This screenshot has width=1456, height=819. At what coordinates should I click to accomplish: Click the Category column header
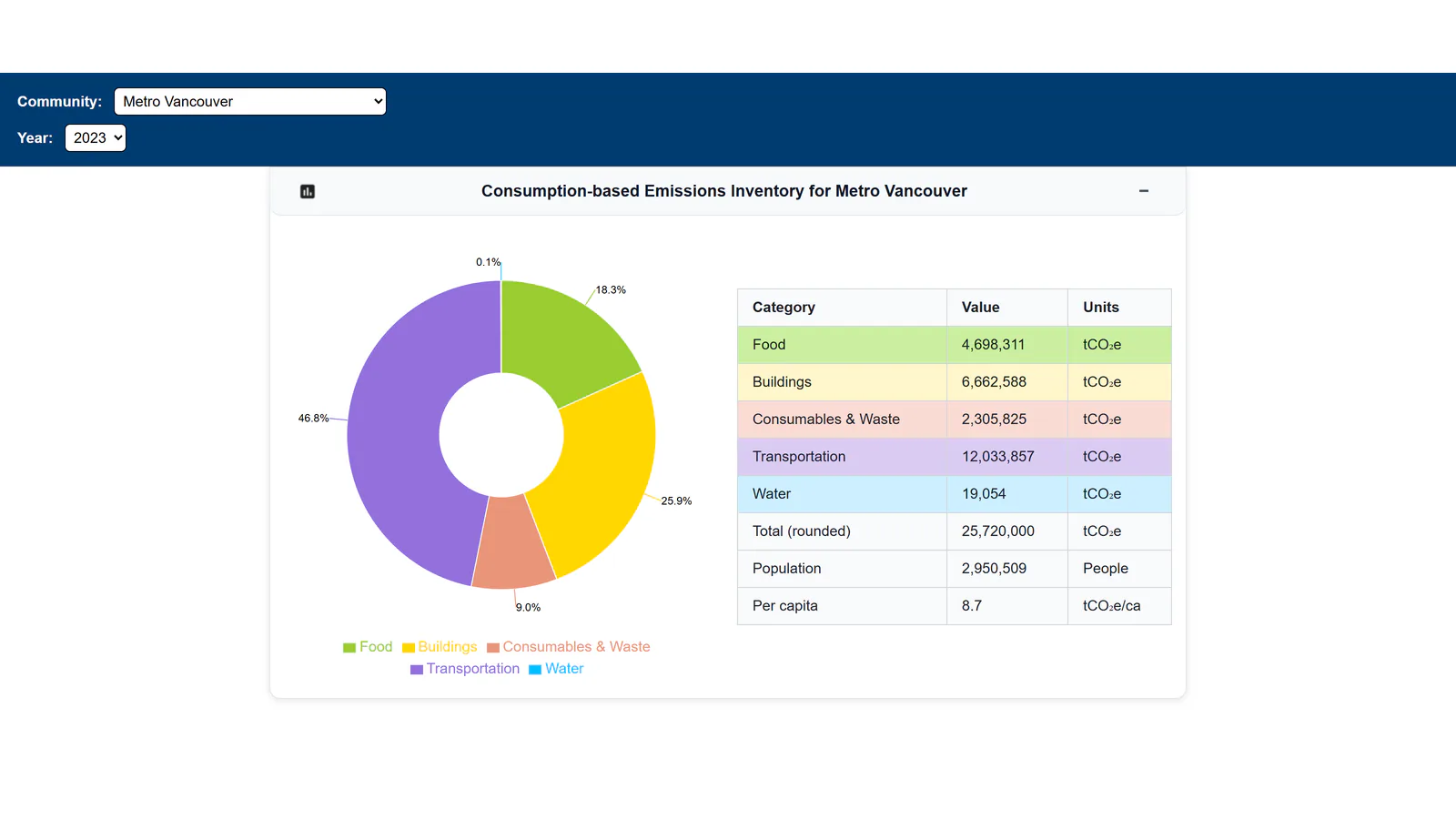pos(842,308)
